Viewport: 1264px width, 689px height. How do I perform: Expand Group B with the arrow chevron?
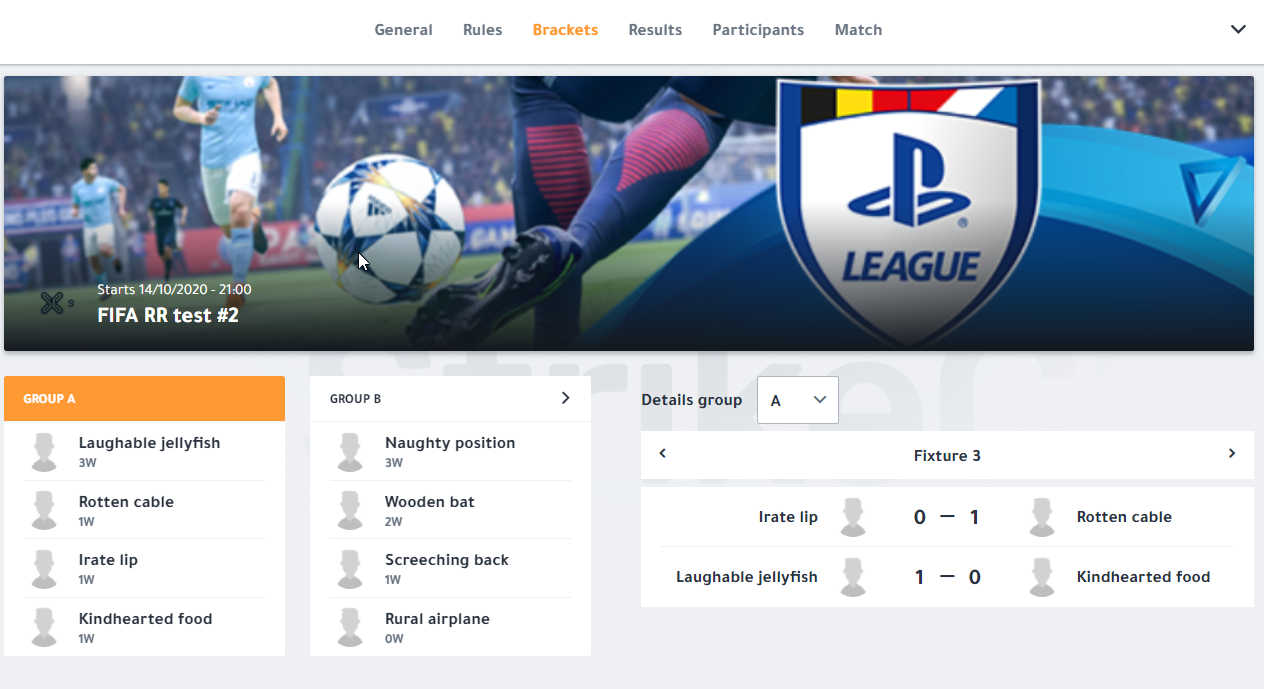[565, 398]
